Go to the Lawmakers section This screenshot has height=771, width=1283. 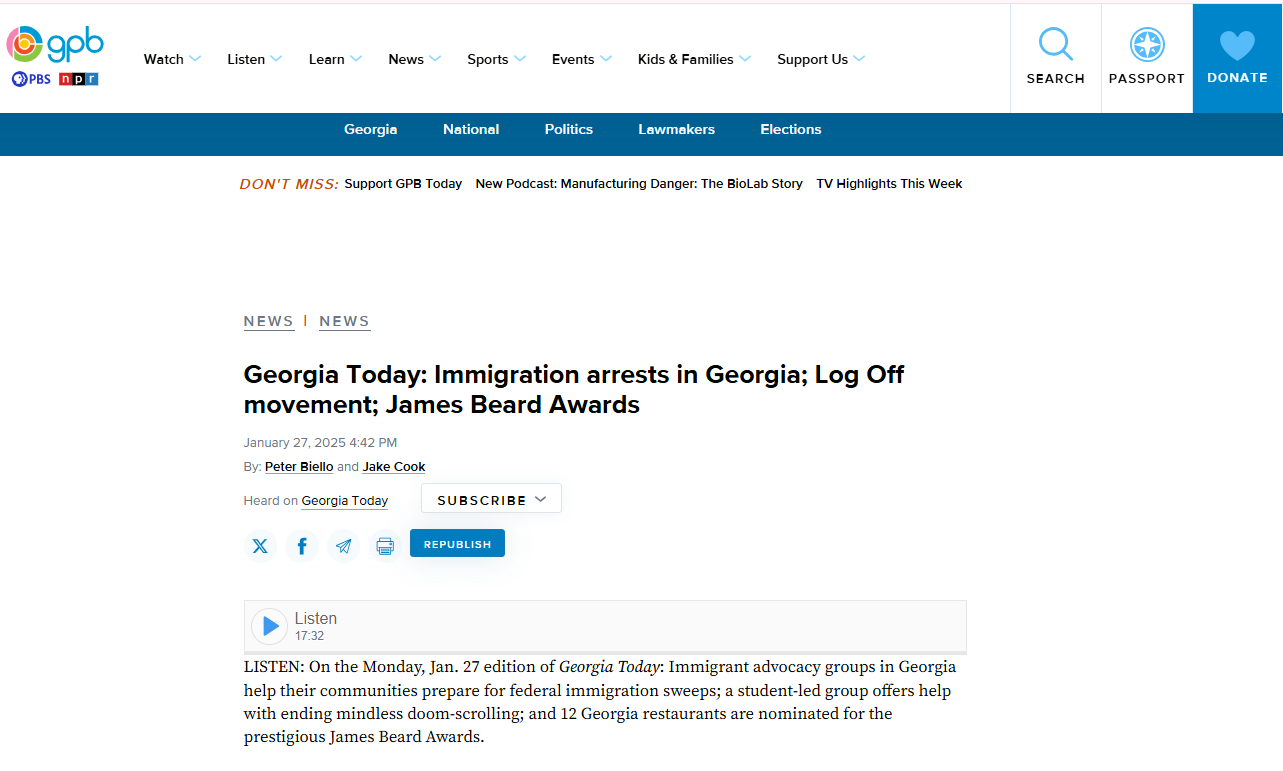[676, 130]
